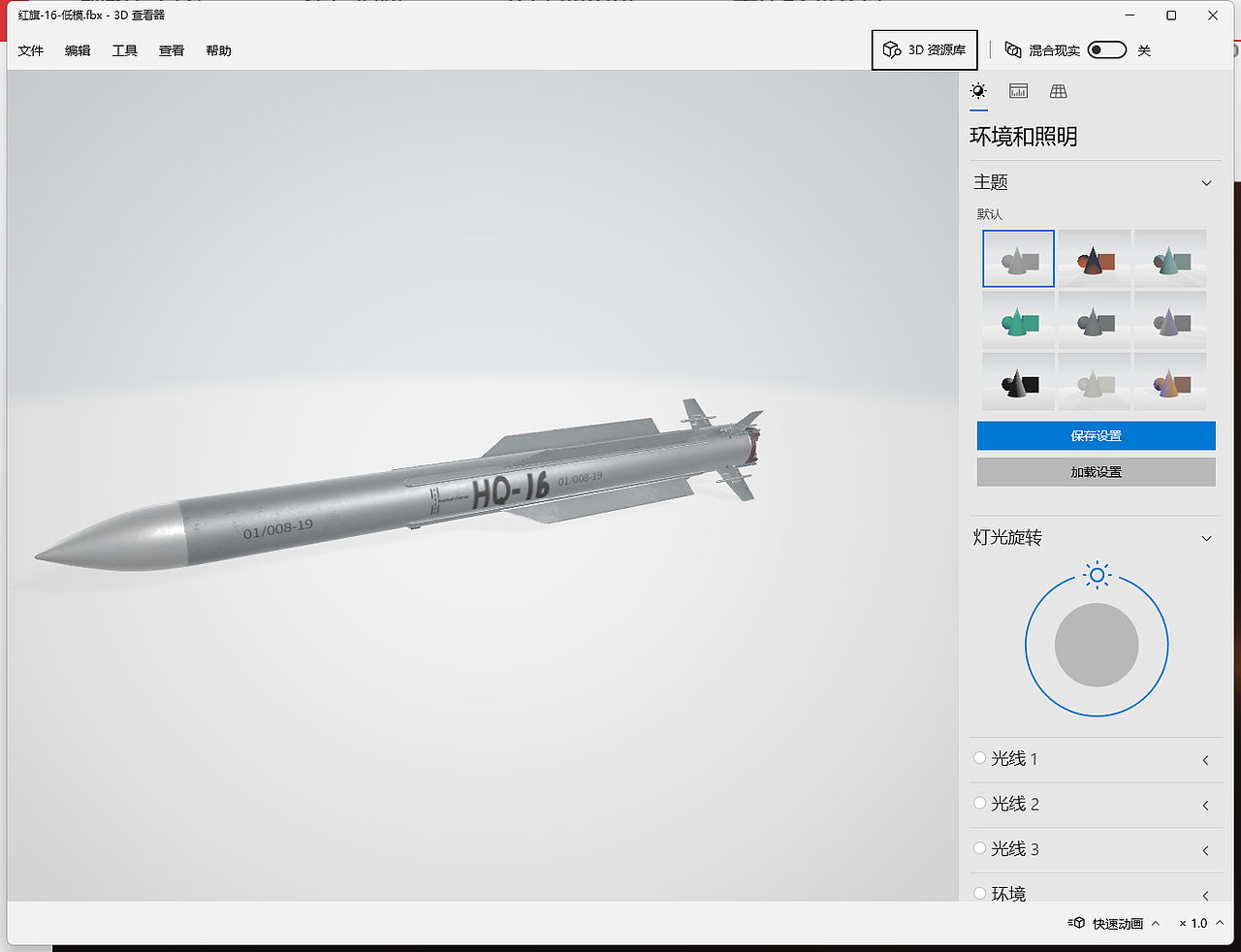Viewport: 1241px width, 952px height.
Task: Click the gray center of the light rotation dial
Action: point(1097,646)
